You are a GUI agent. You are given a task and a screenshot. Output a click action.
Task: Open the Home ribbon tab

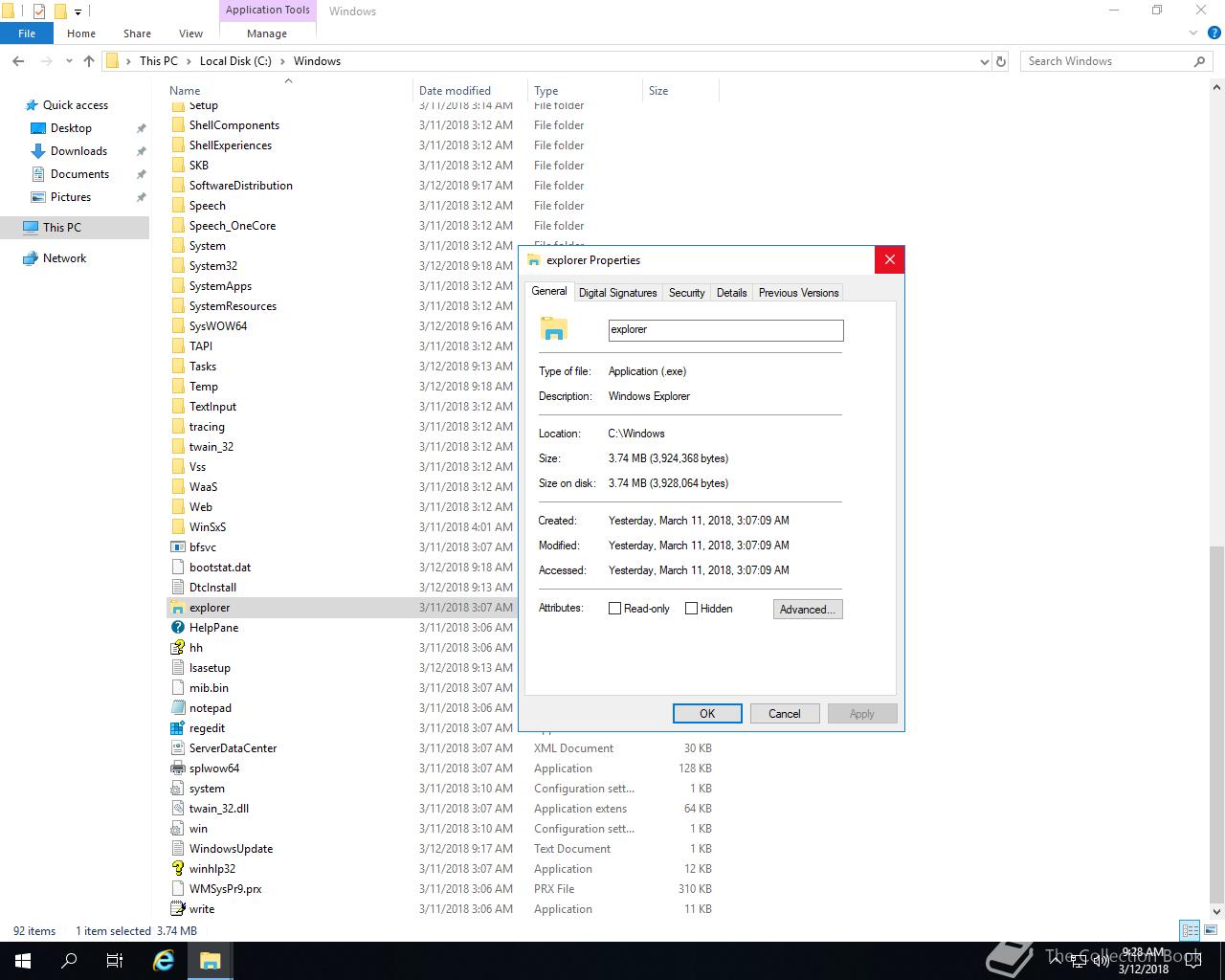pyautogui.click(x=81, y=33)
